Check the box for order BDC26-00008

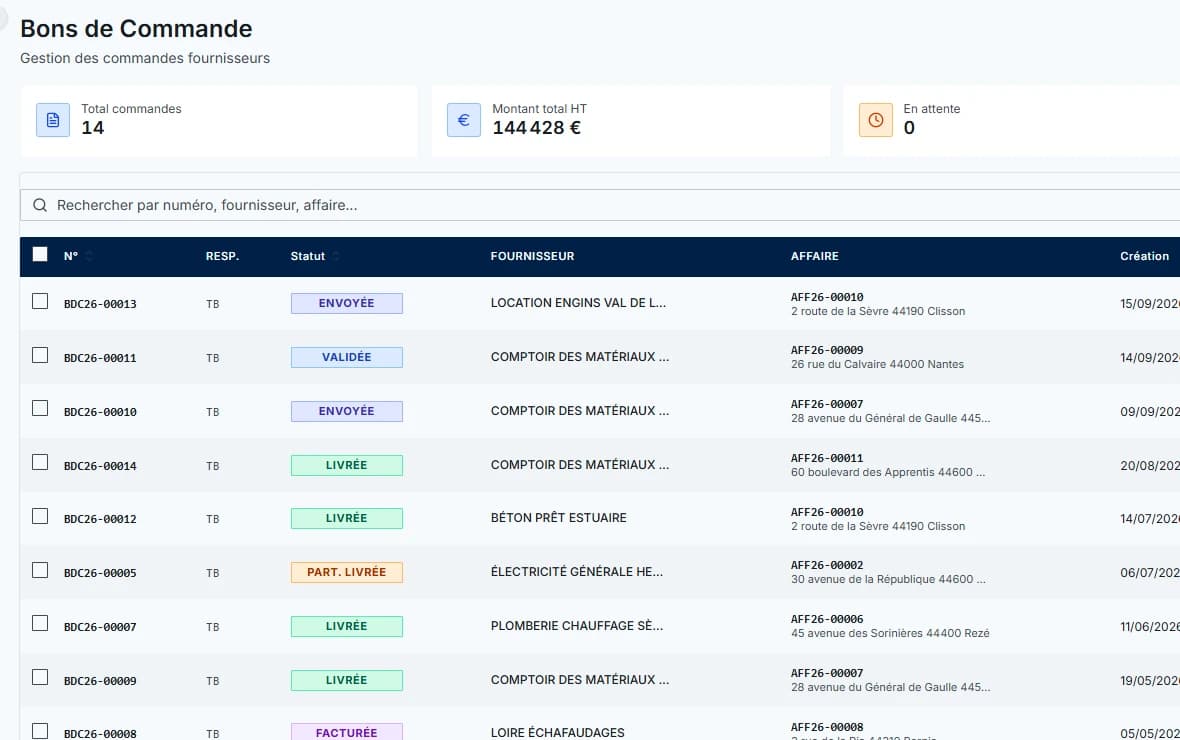click(40, 731)
